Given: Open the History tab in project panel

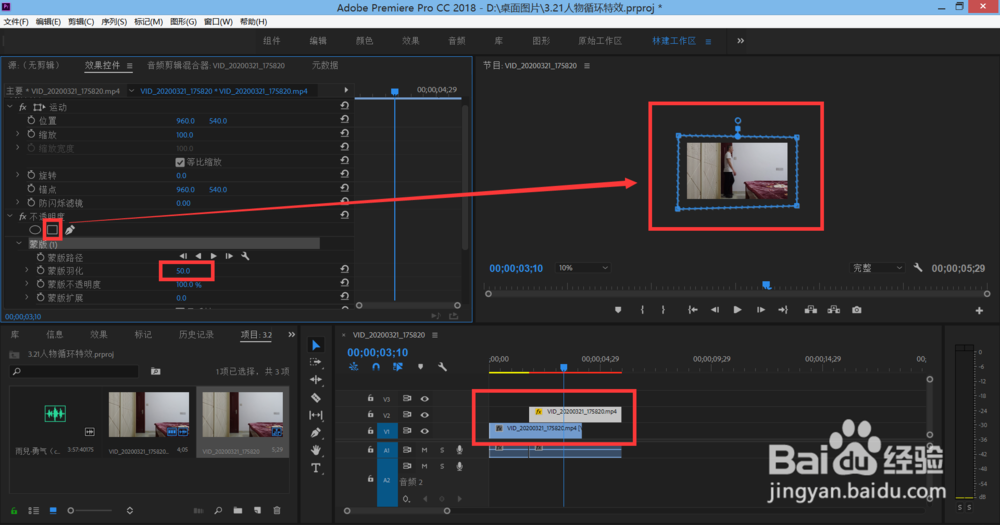Looking at the screenshot, I should point(196,334).
